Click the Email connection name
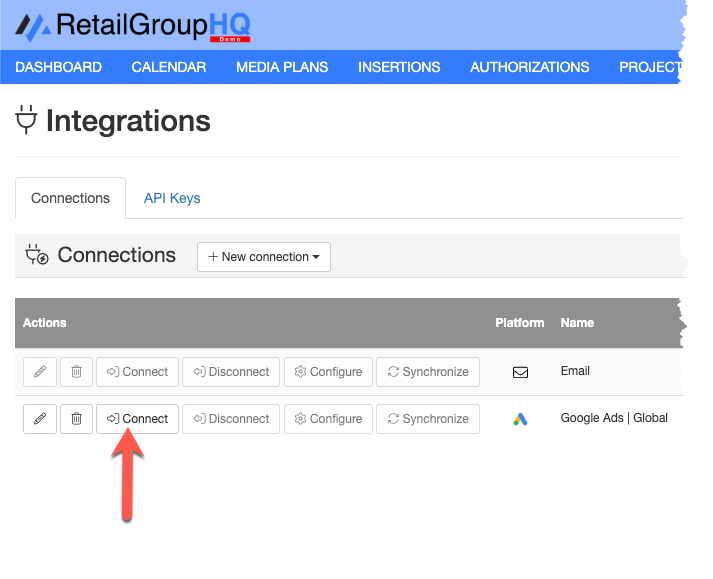 (575, 371)
